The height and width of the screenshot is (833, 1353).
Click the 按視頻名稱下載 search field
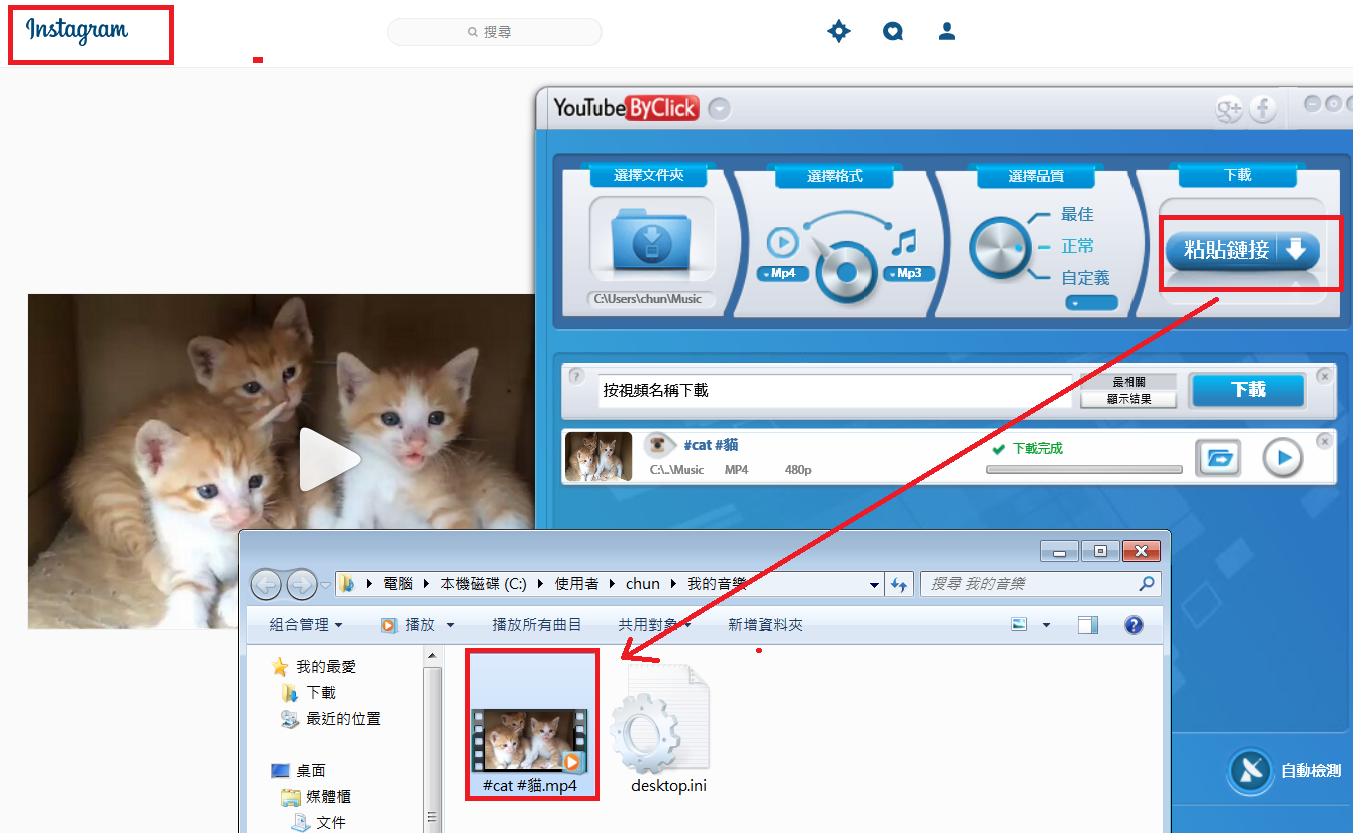[835, 391]
